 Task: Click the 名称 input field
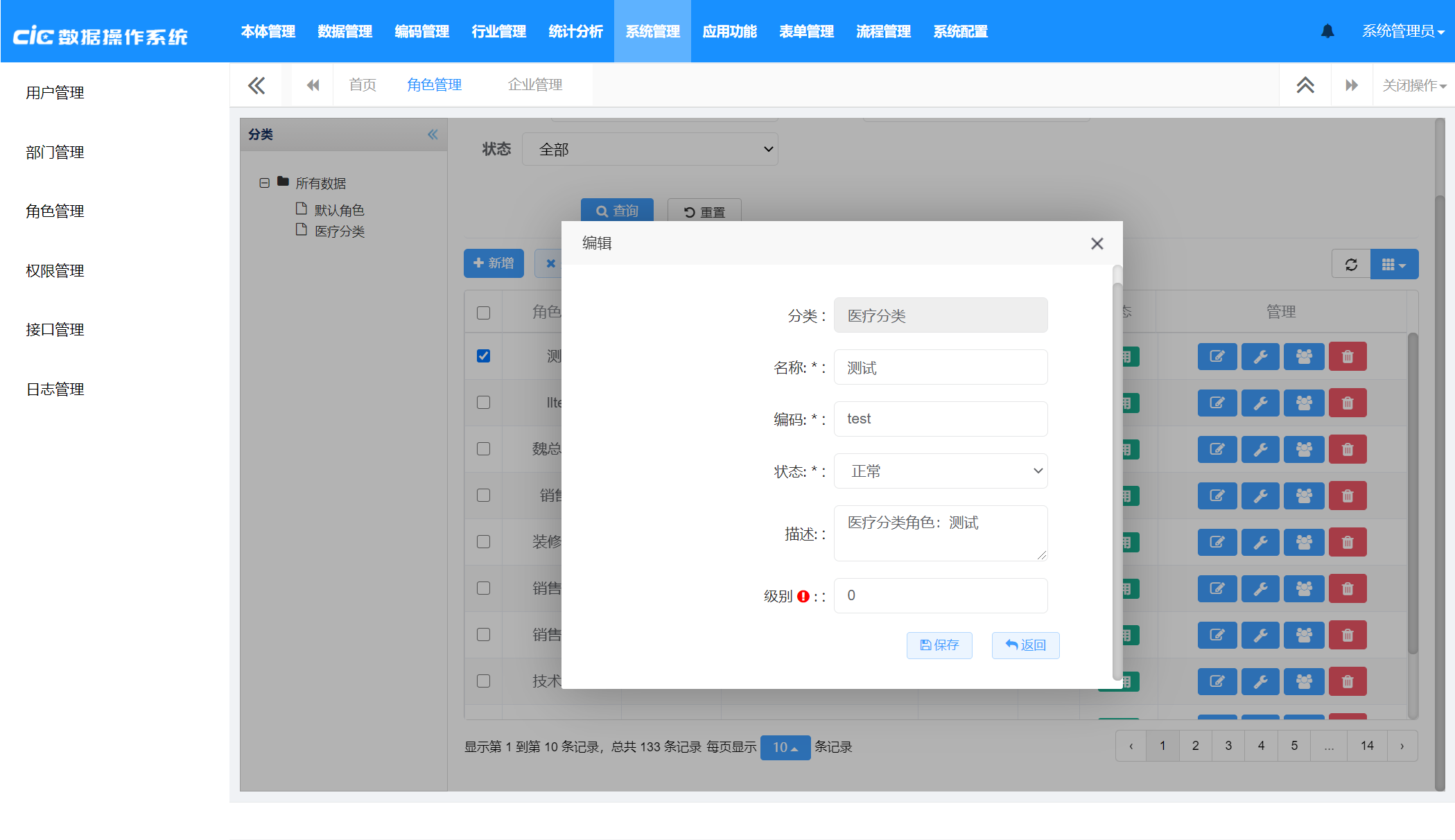pyautogui.click(x=940, y=367)
